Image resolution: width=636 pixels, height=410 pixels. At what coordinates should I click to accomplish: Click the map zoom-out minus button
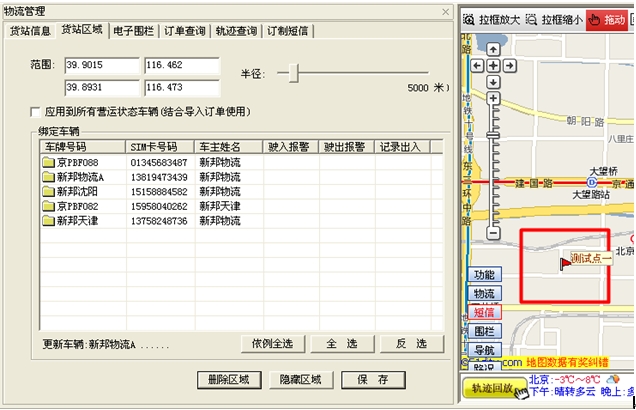pos(492,233)
